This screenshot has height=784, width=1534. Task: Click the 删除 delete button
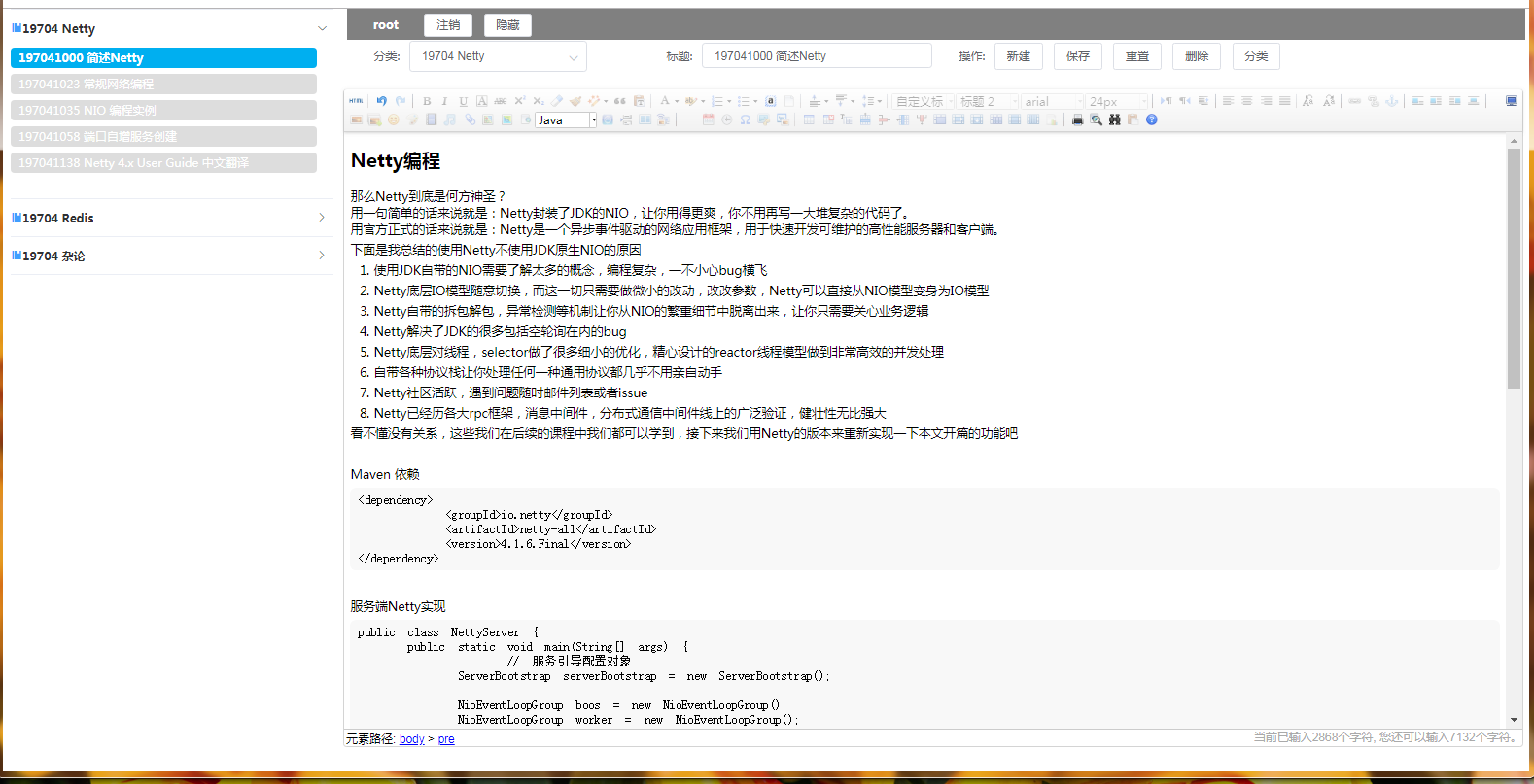point(1197,56)
